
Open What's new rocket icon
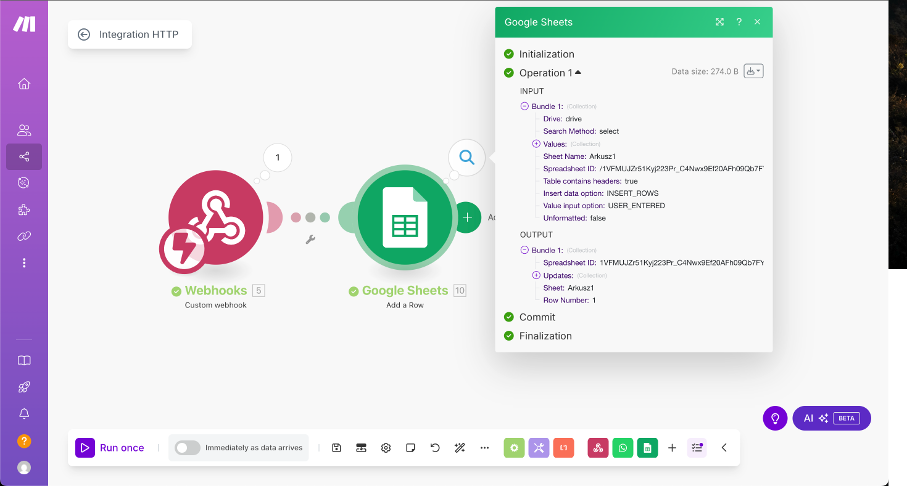tap(24, 387)
